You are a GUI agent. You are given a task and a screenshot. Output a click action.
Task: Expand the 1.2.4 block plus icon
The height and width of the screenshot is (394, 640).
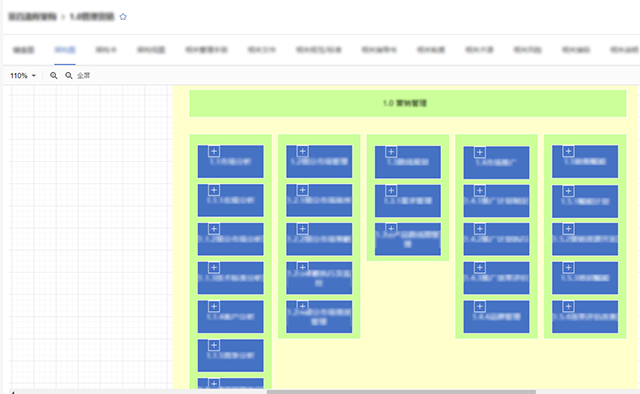pyautogui.click(x=302, y=306)
